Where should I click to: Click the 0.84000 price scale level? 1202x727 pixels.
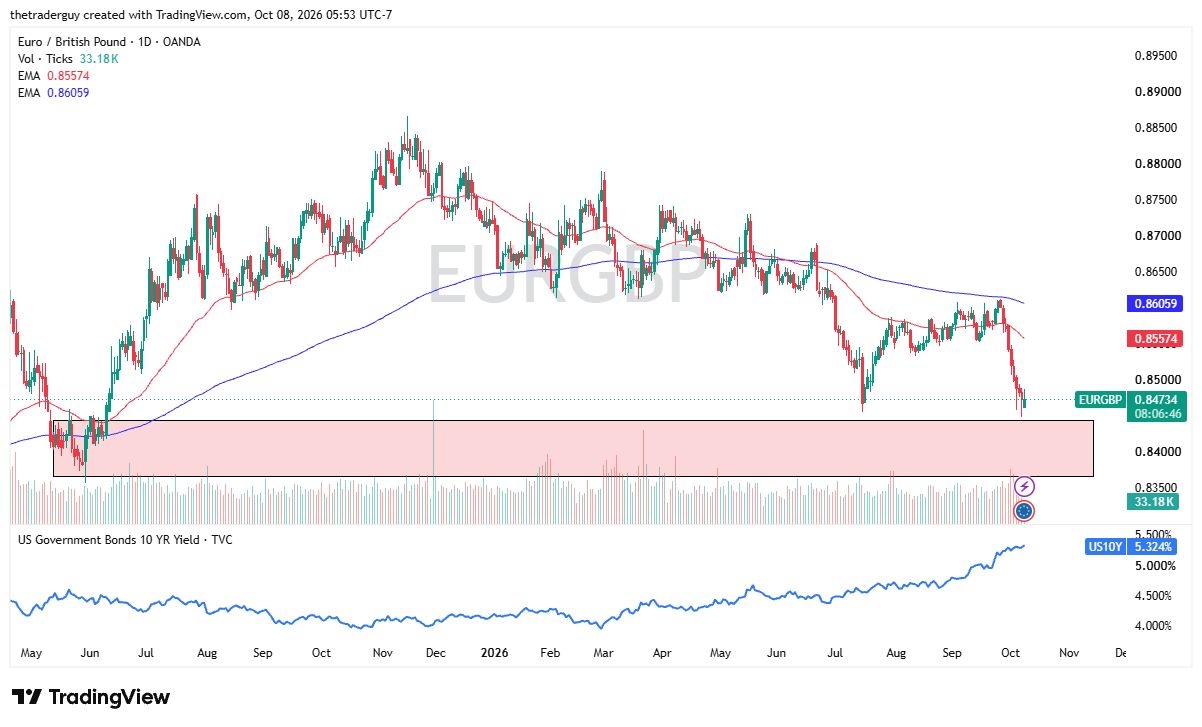click(1157, 452)
